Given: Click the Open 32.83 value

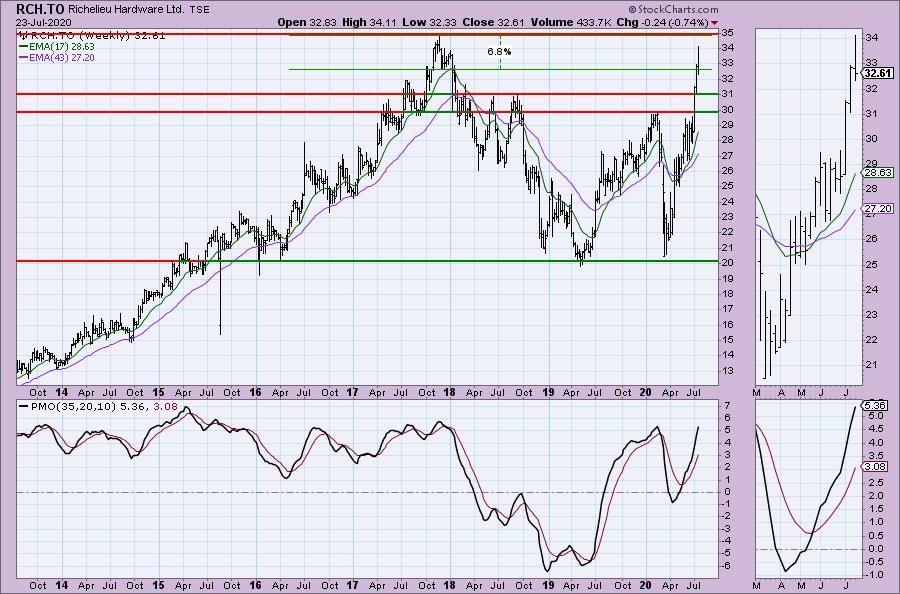Looking at the screenshot, I should coord(307,22).
